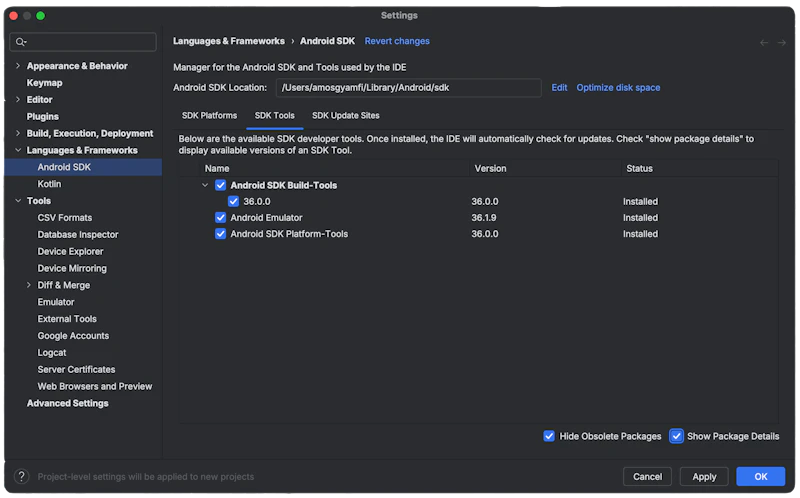800x498 pixels.
Task: Go forward with the right arrow icon
Action: (x=782, y=43)
